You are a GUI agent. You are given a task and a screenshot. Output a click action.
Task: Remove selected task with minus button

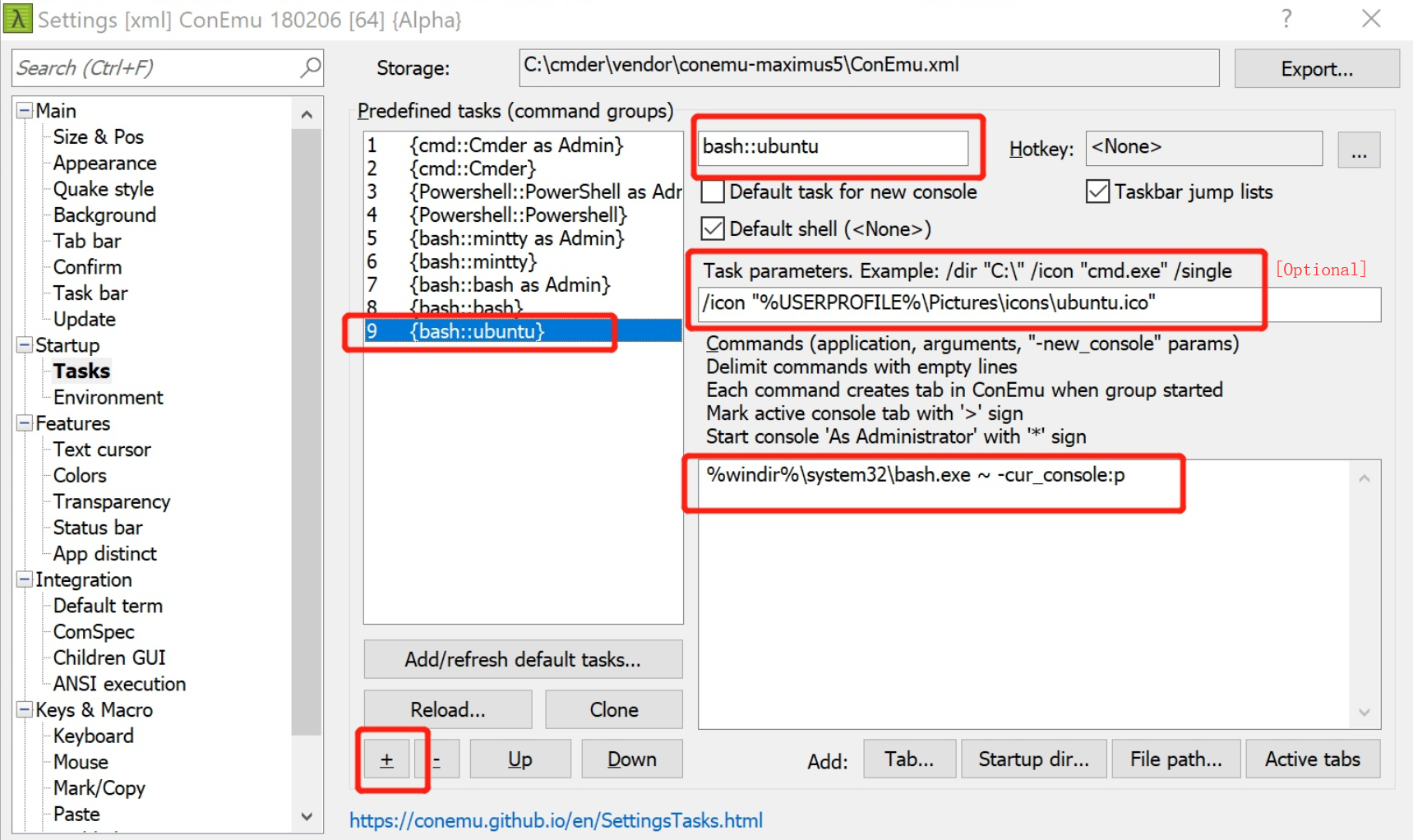436,759
